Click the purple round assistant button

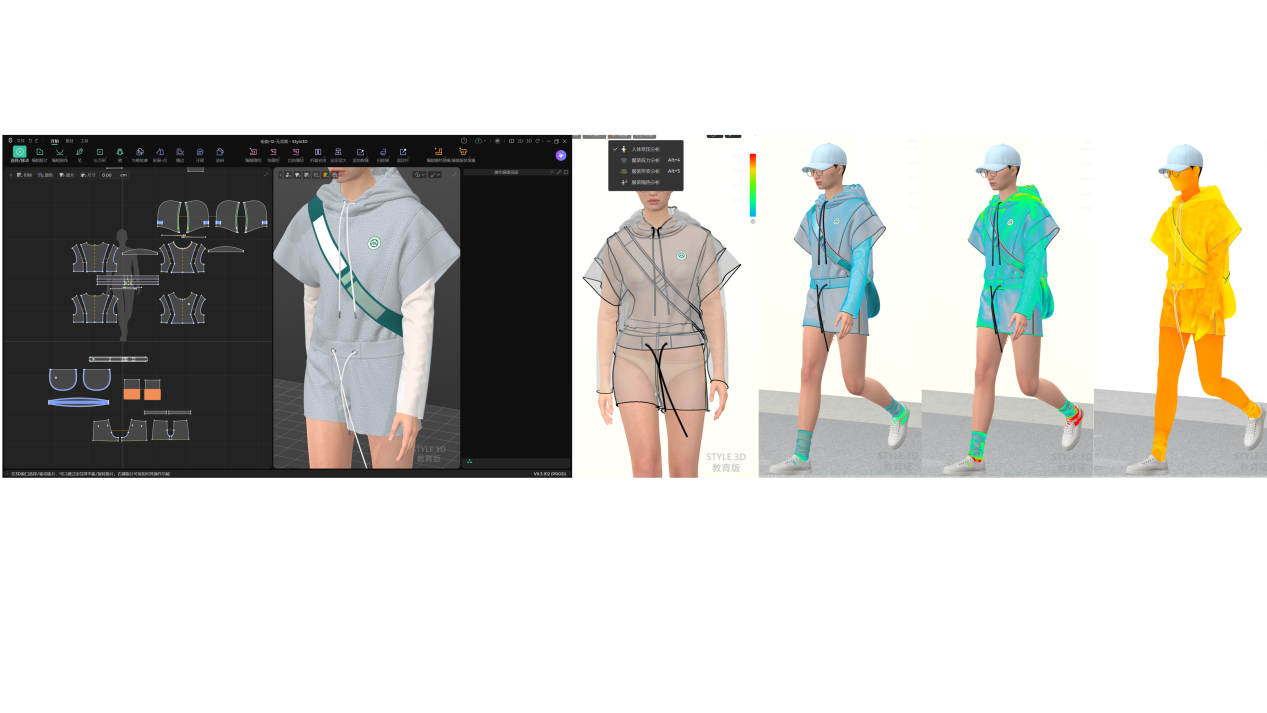(561, 155)
